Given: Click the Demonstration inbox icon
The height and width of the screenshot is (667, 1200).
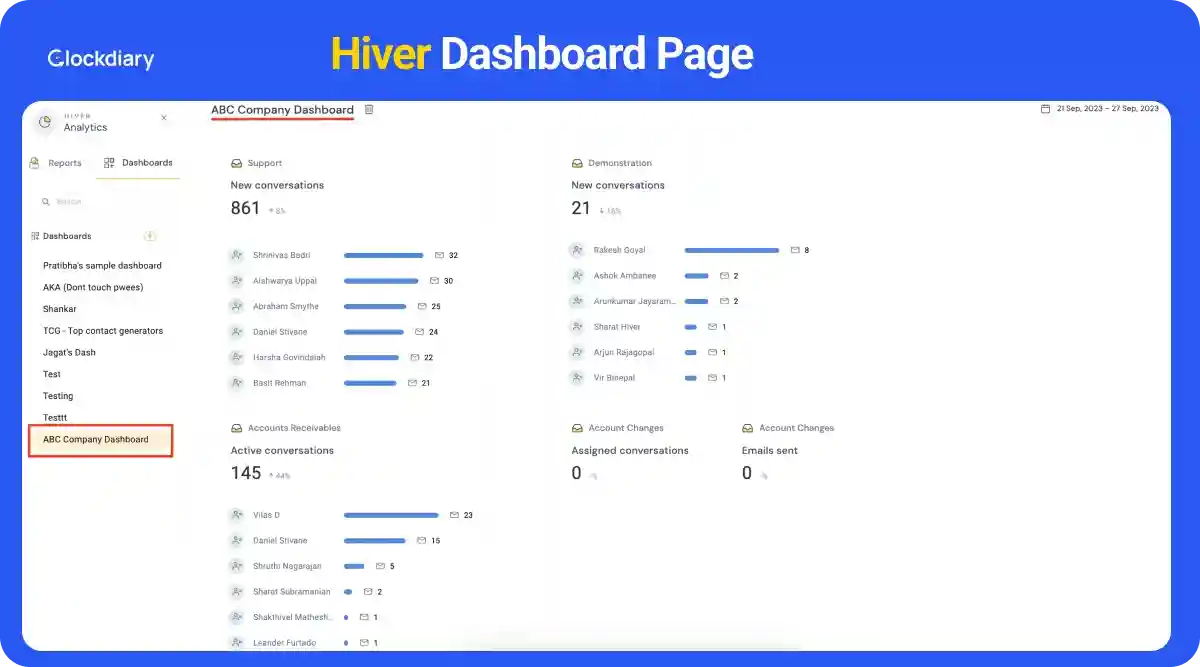Looking at the screenshot, I should pos(577,163).
